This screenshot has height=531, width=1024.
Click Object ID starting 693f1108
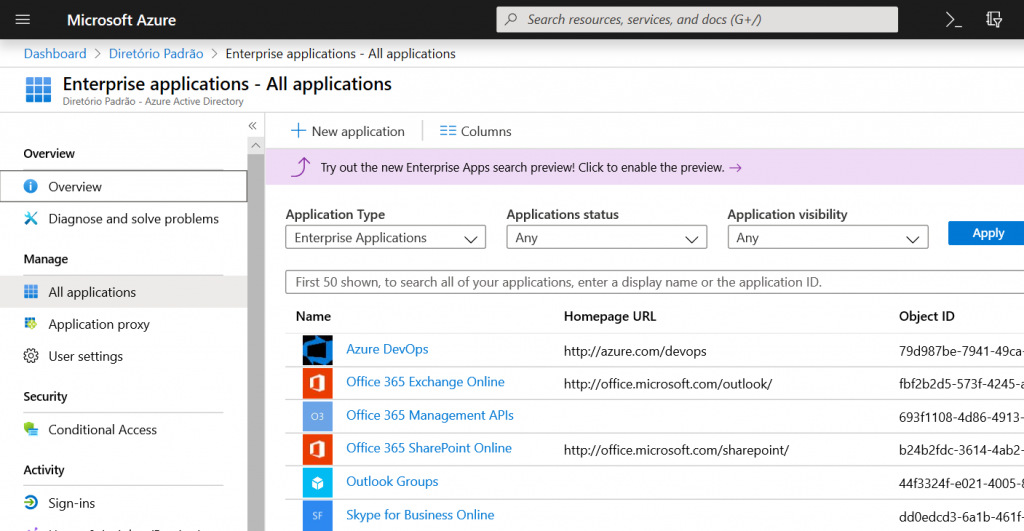pos(961,417)
